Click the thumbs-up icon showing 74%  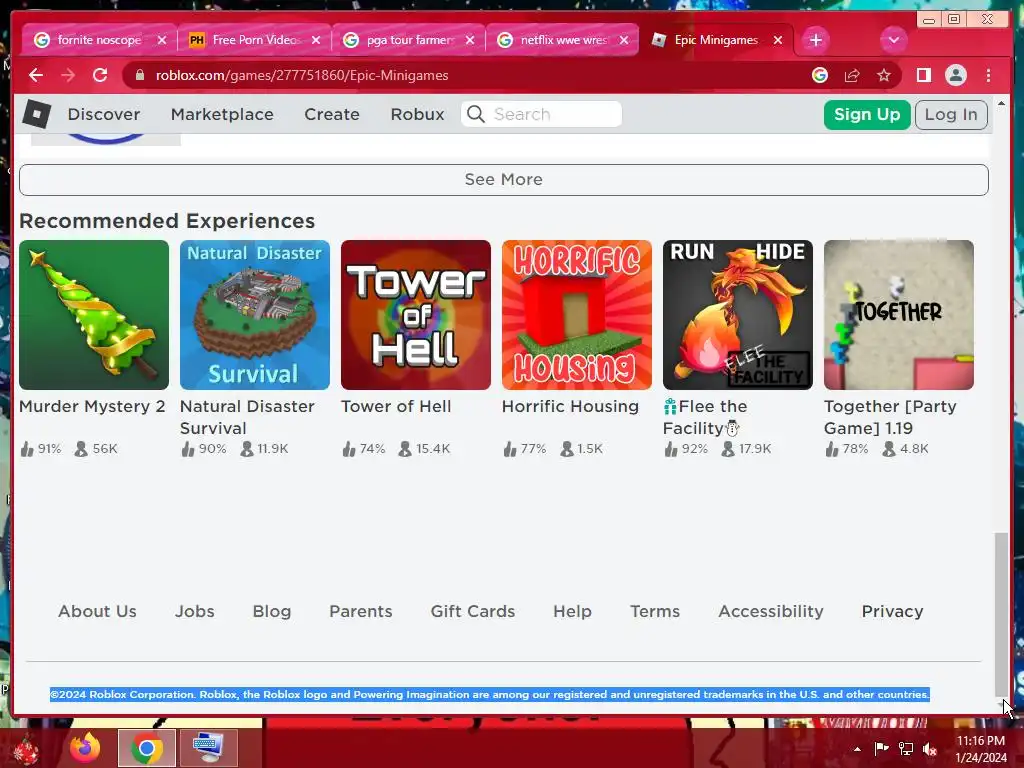pos(349,449)
